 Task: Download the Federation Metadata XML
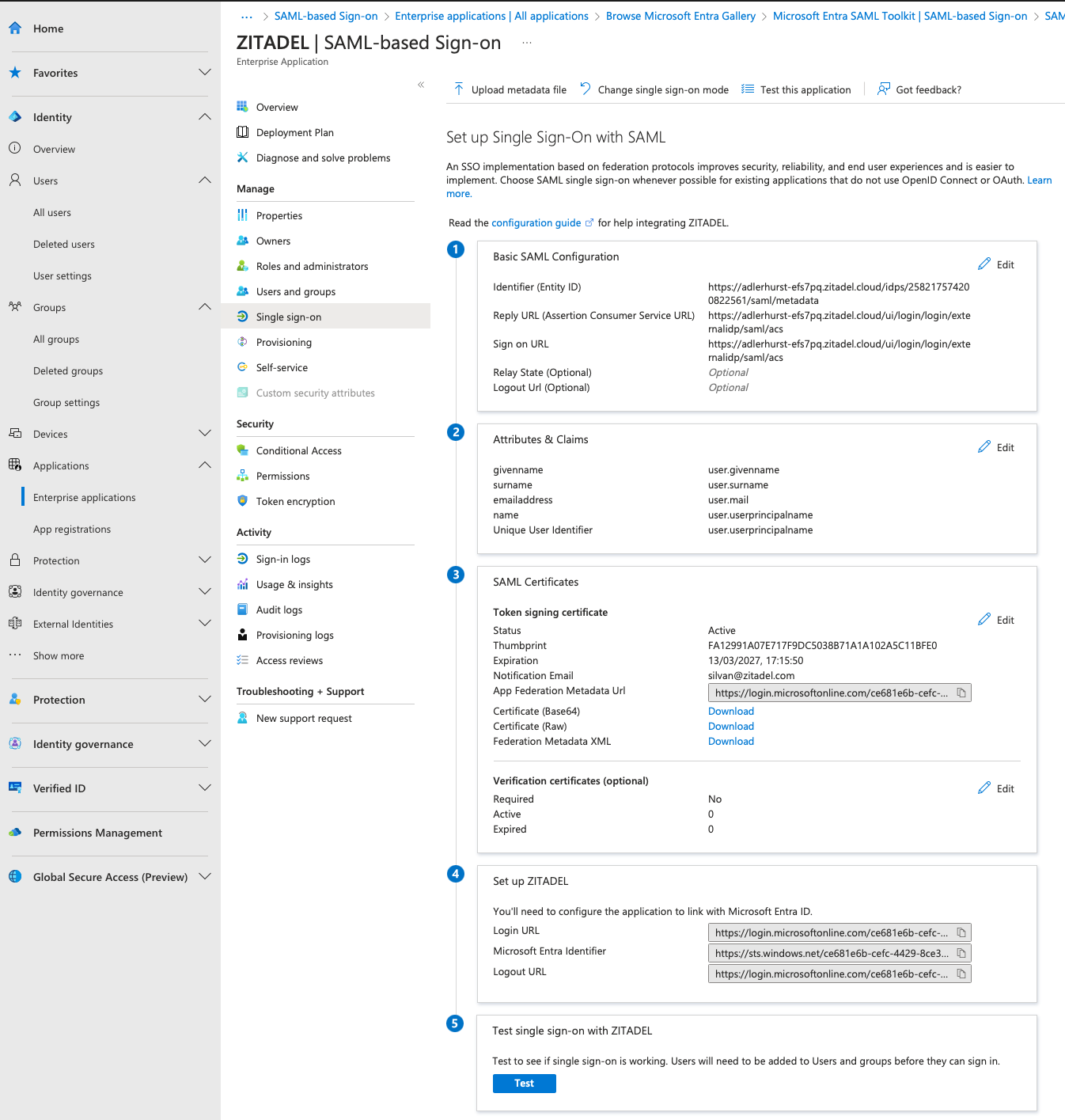(730, 741)
